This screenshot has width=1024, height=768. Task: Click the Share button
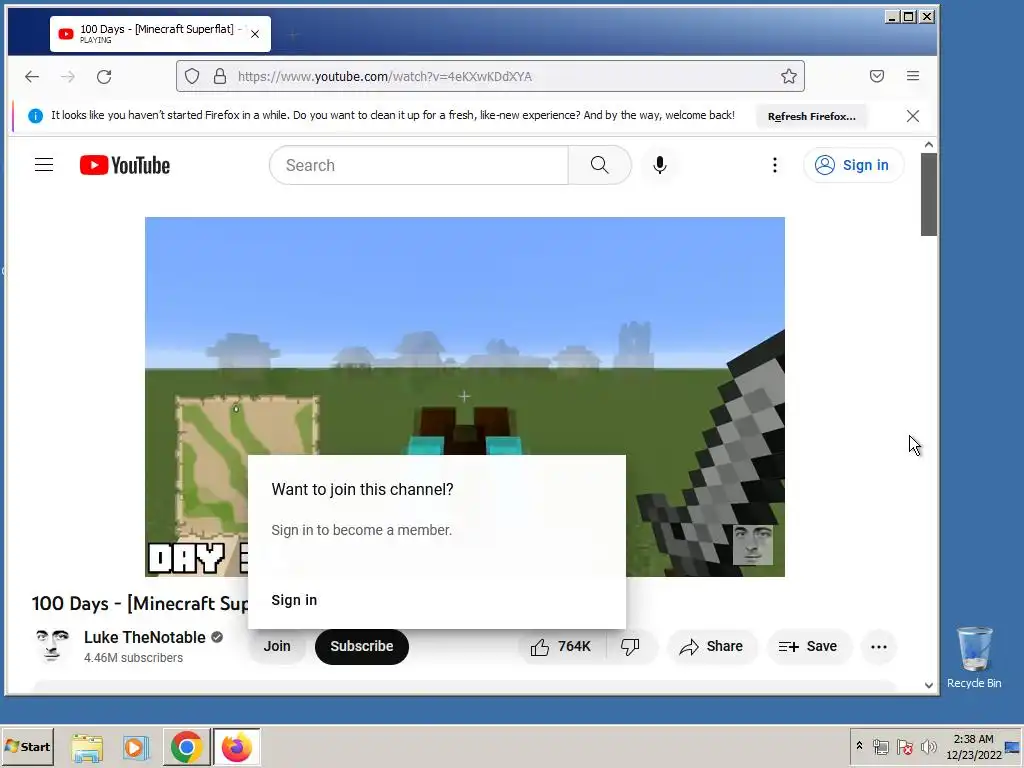click(712, 647)
